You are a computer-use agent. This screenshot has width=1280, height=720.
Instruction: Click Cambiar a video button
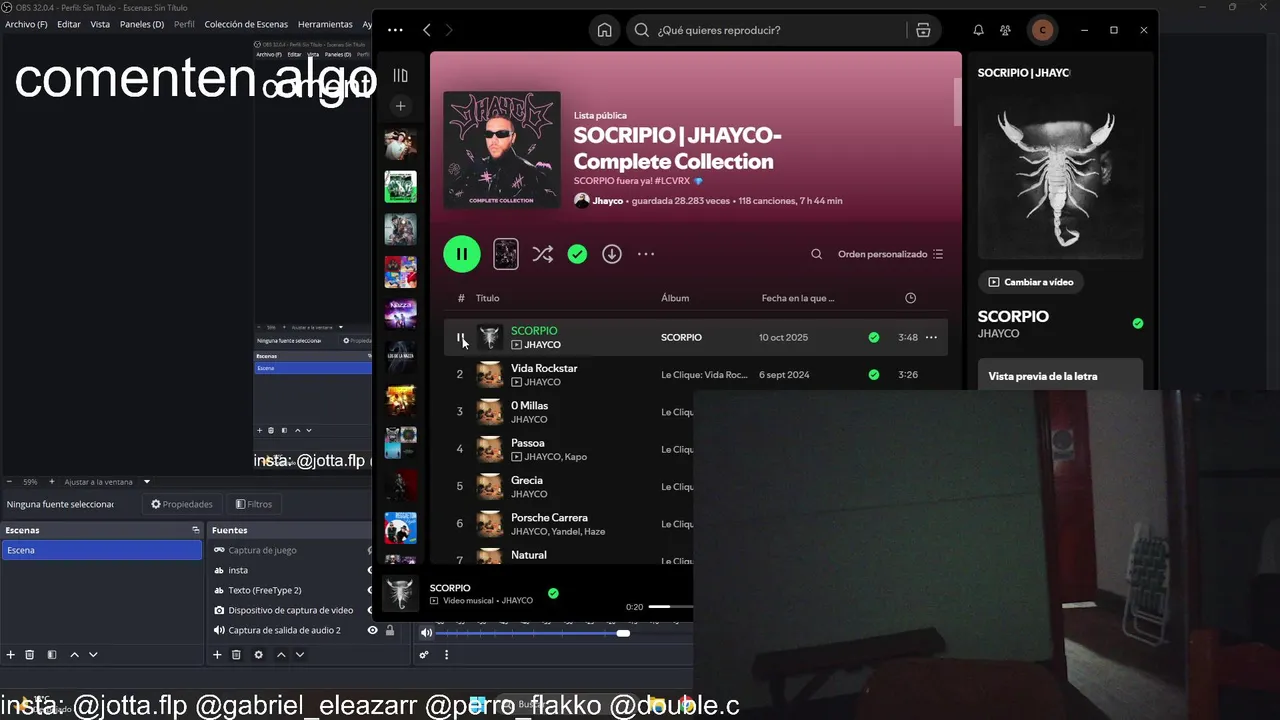(1030, 282)
